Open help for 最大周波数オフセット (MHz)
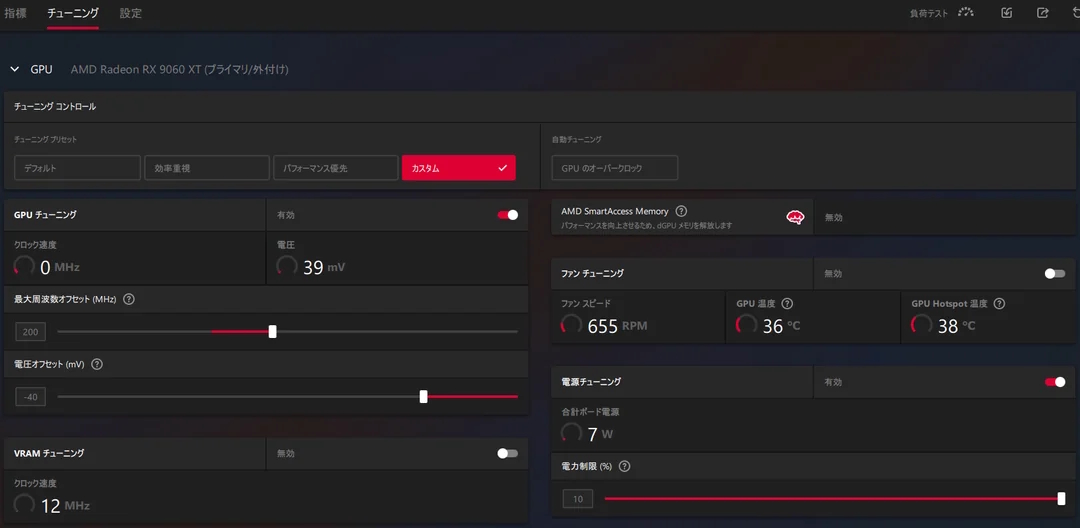The height and width of the screenshot is (528, 1080). 129,299
